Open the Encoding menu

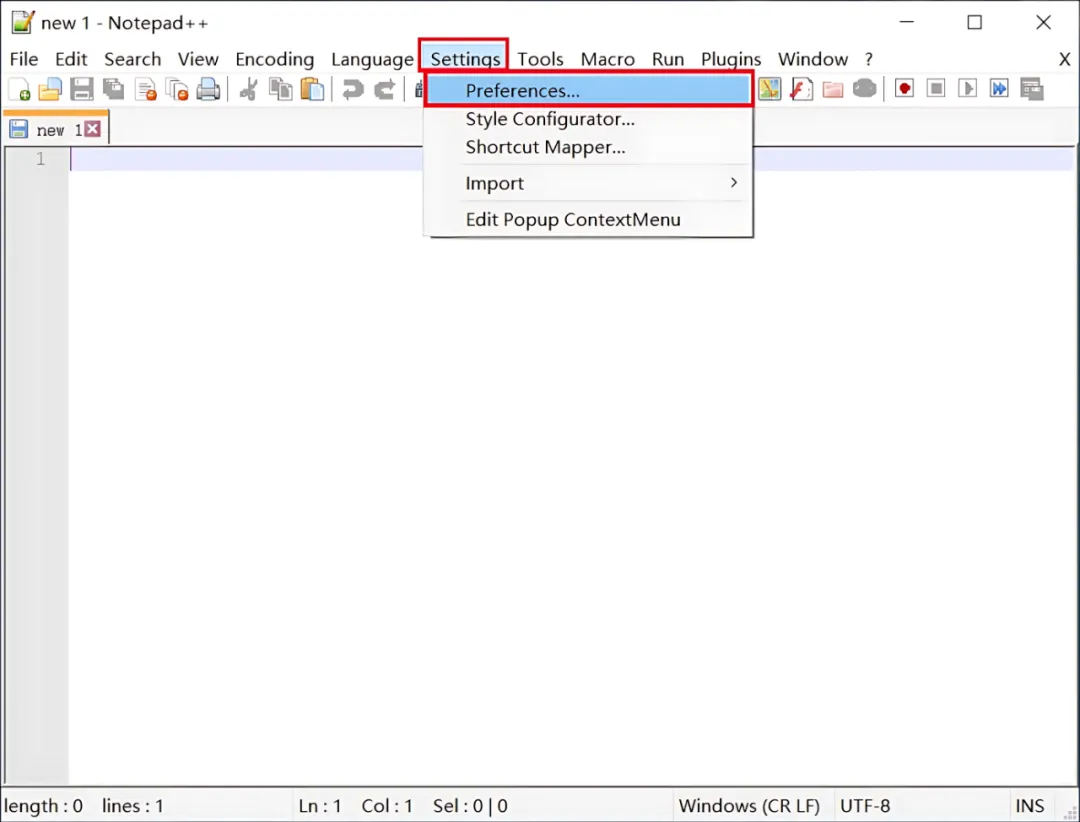pos(274,59)
